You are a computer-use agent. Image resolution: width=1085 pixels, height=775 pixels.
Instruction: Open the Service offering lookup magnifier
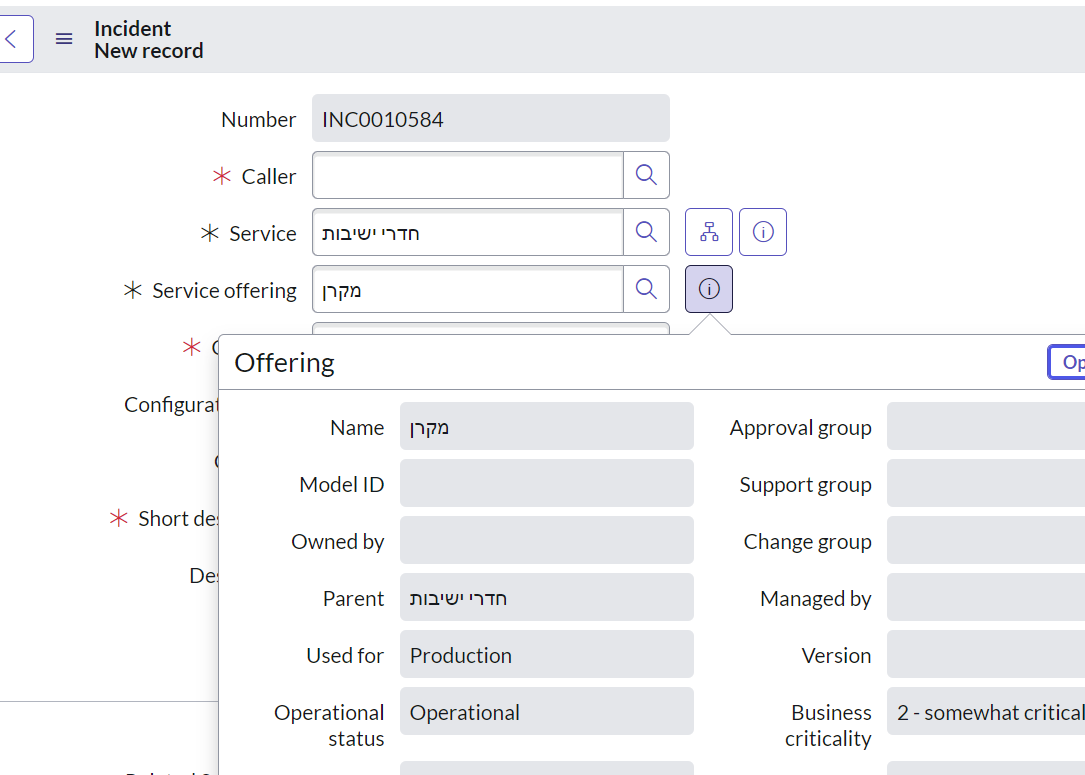tap(646, 288)
